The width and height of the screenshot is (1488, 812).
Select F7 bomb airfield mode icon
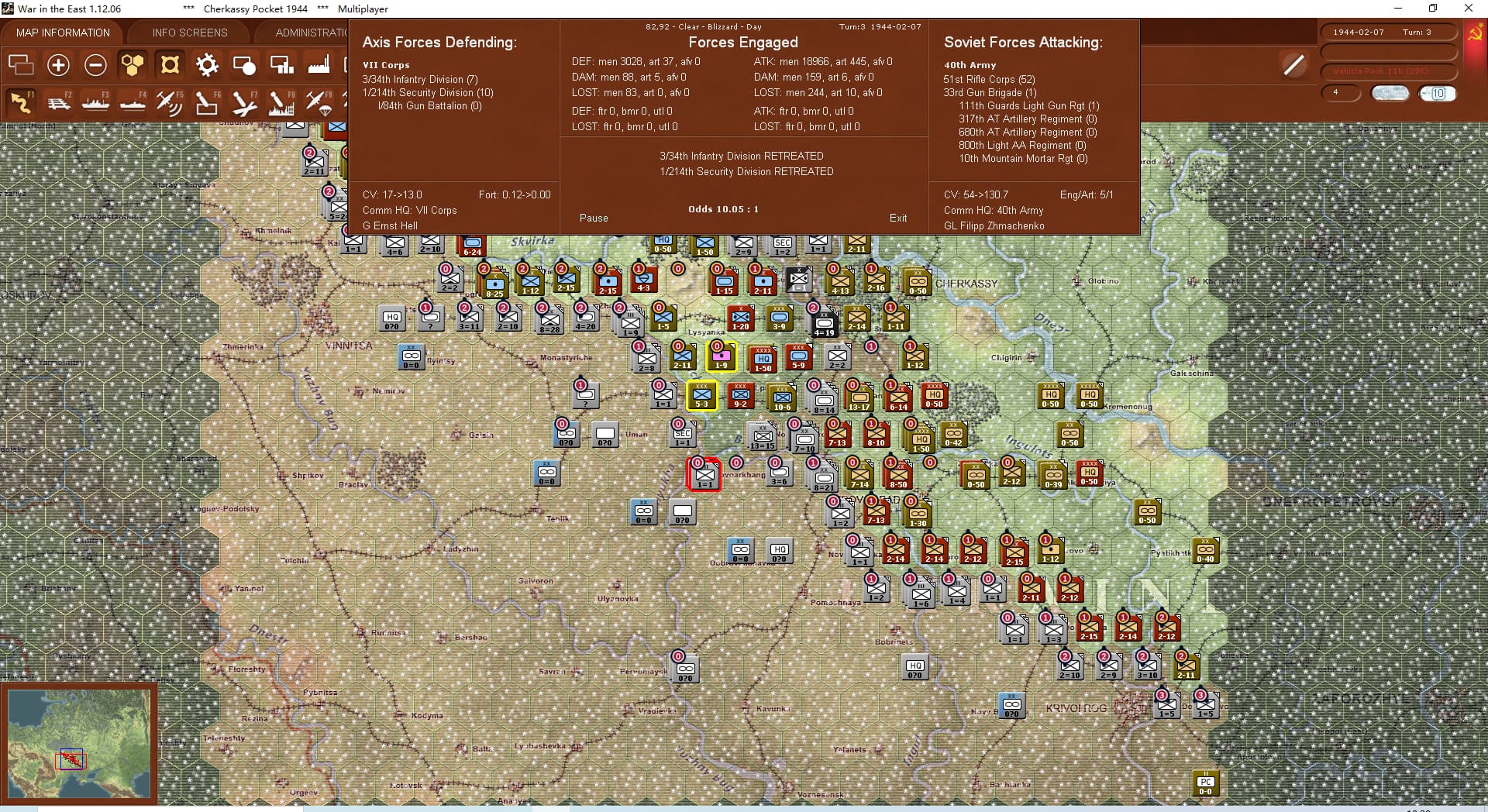click(244, 102)
